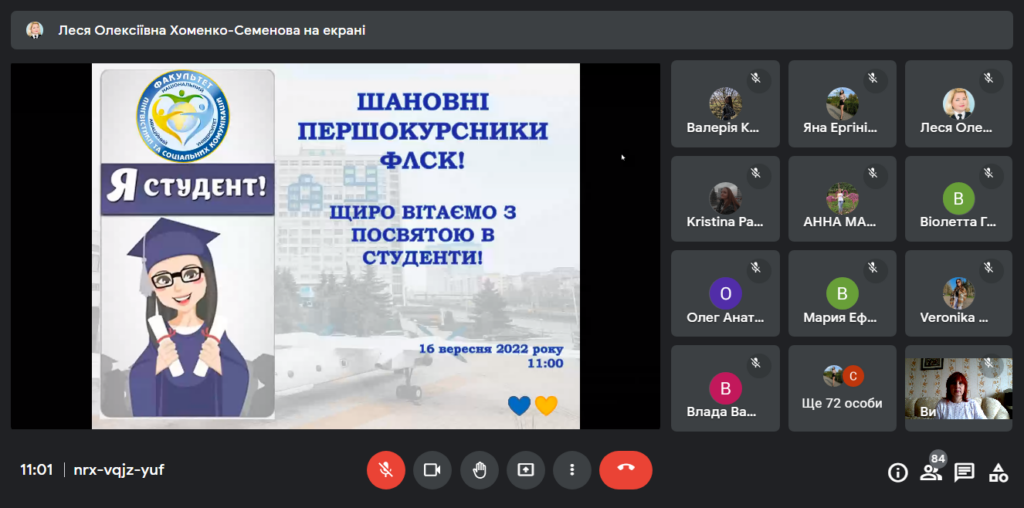This screenshot has width=1024, height=508.
Task: Open the three-dot more options menu
Action: point(572,470)
